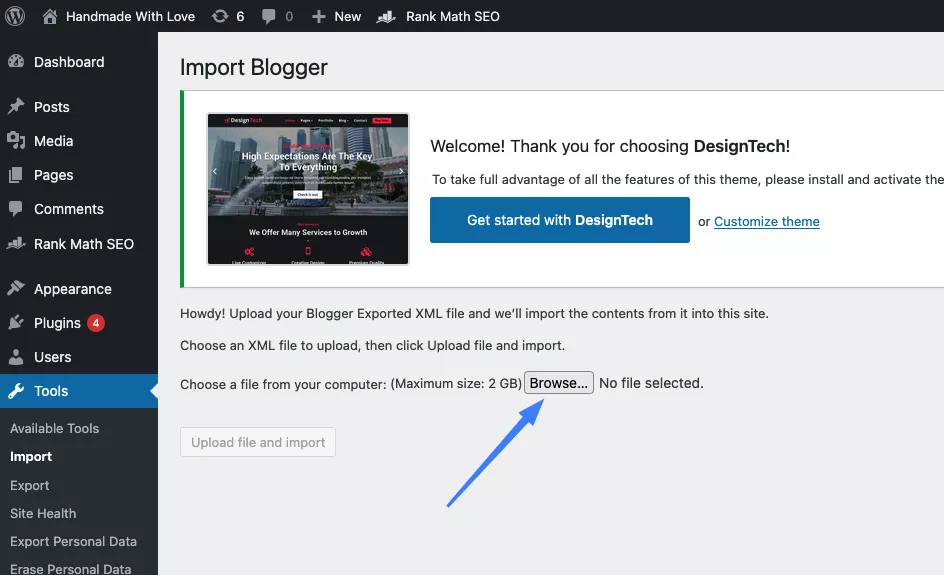Click the Pages document icon
944x575 pixels.
(x=16, y=175)
